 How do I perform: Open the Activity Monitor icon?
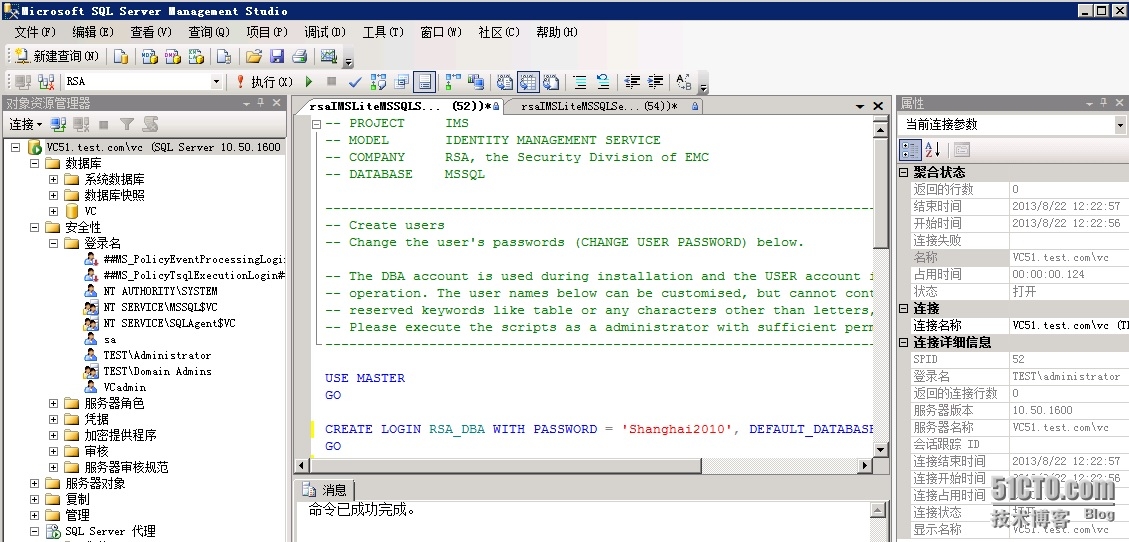coord(328,56)
